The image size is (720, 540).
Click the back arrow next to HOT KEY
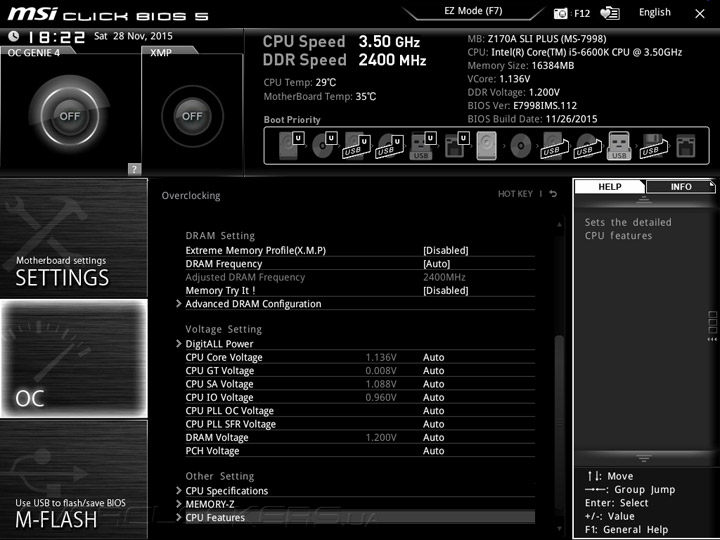coord(553,194)
